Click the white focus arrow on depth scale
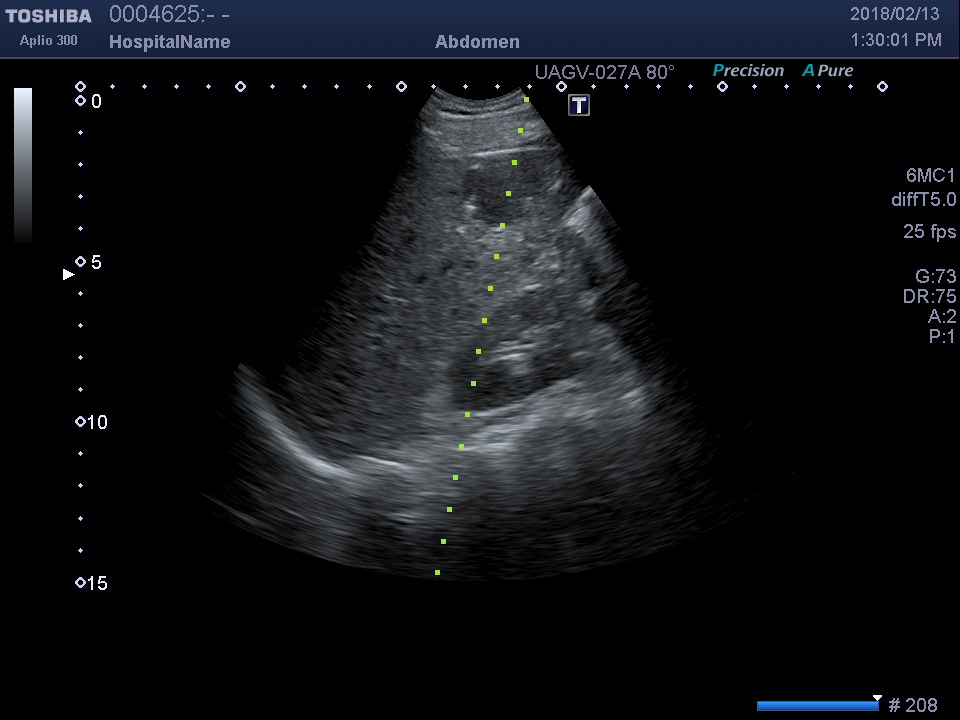Image resolution: width=960 pixels, height=720 pixels. (x=68, y=274)
